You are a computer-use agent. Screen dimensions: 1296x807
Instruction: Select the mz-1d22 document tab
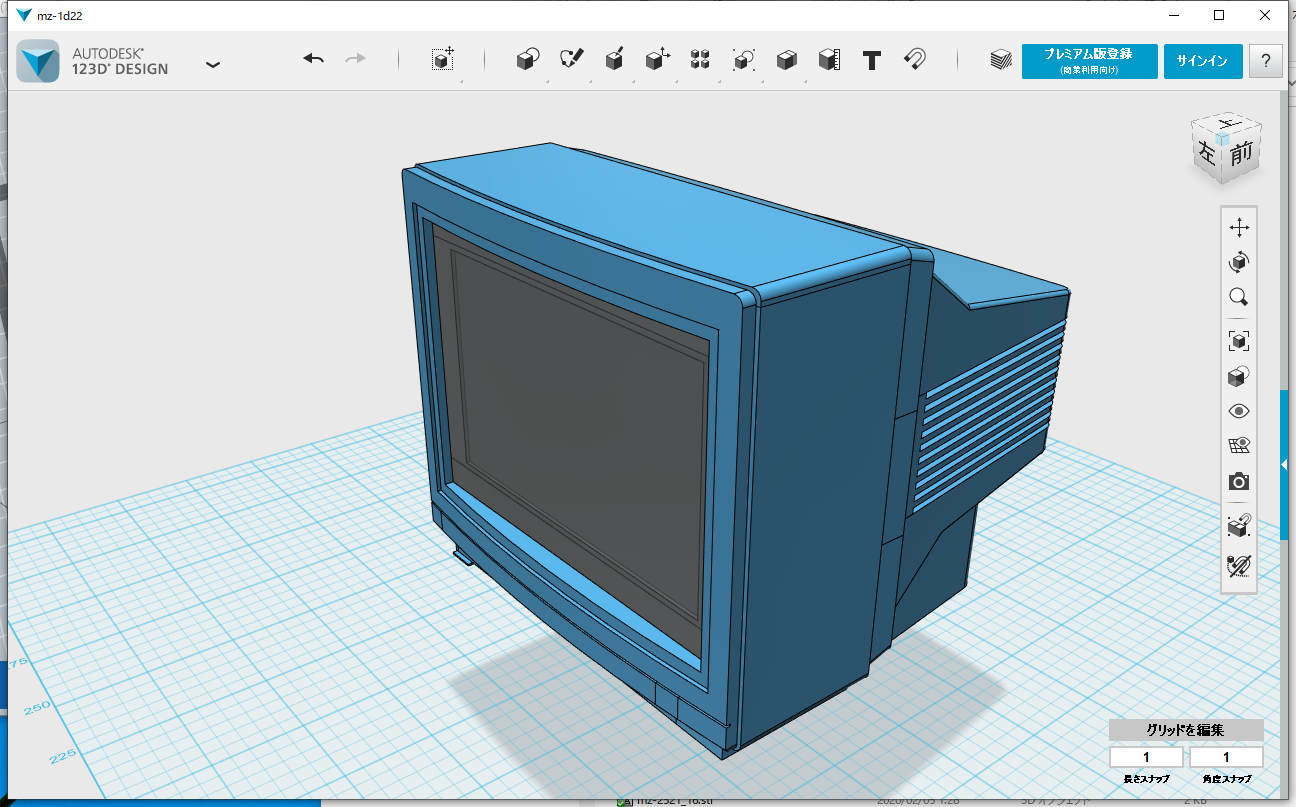click(60, 15)
